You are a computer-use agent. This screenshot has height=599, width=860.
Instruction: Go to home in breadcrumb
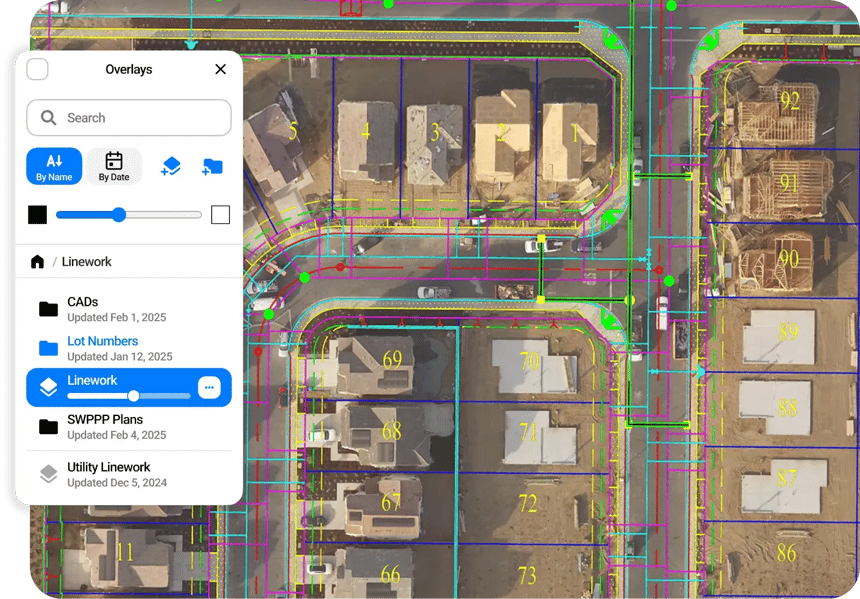click(x=37, y=262)
